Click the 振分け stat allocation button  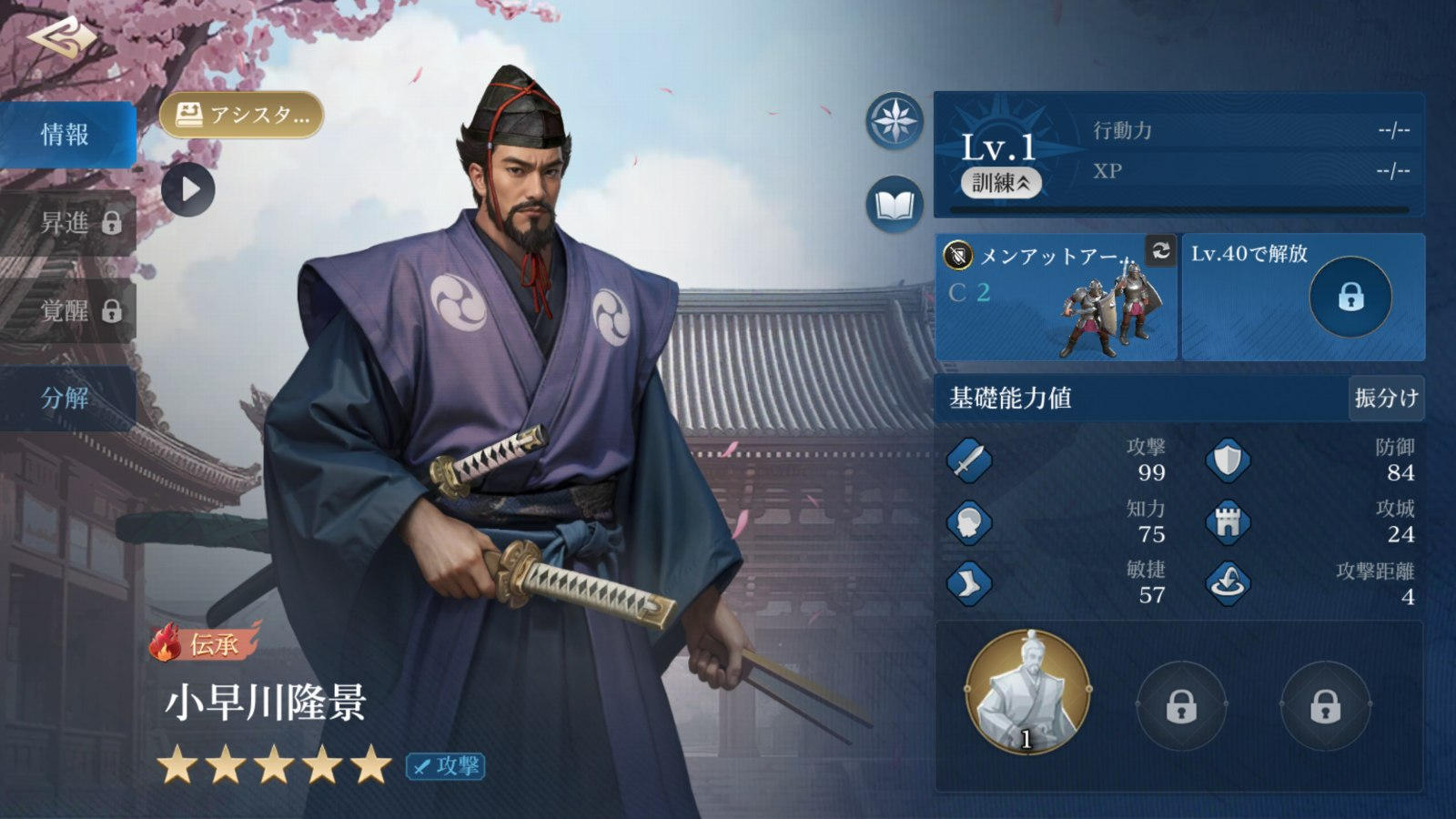(x=1386, y=398)
